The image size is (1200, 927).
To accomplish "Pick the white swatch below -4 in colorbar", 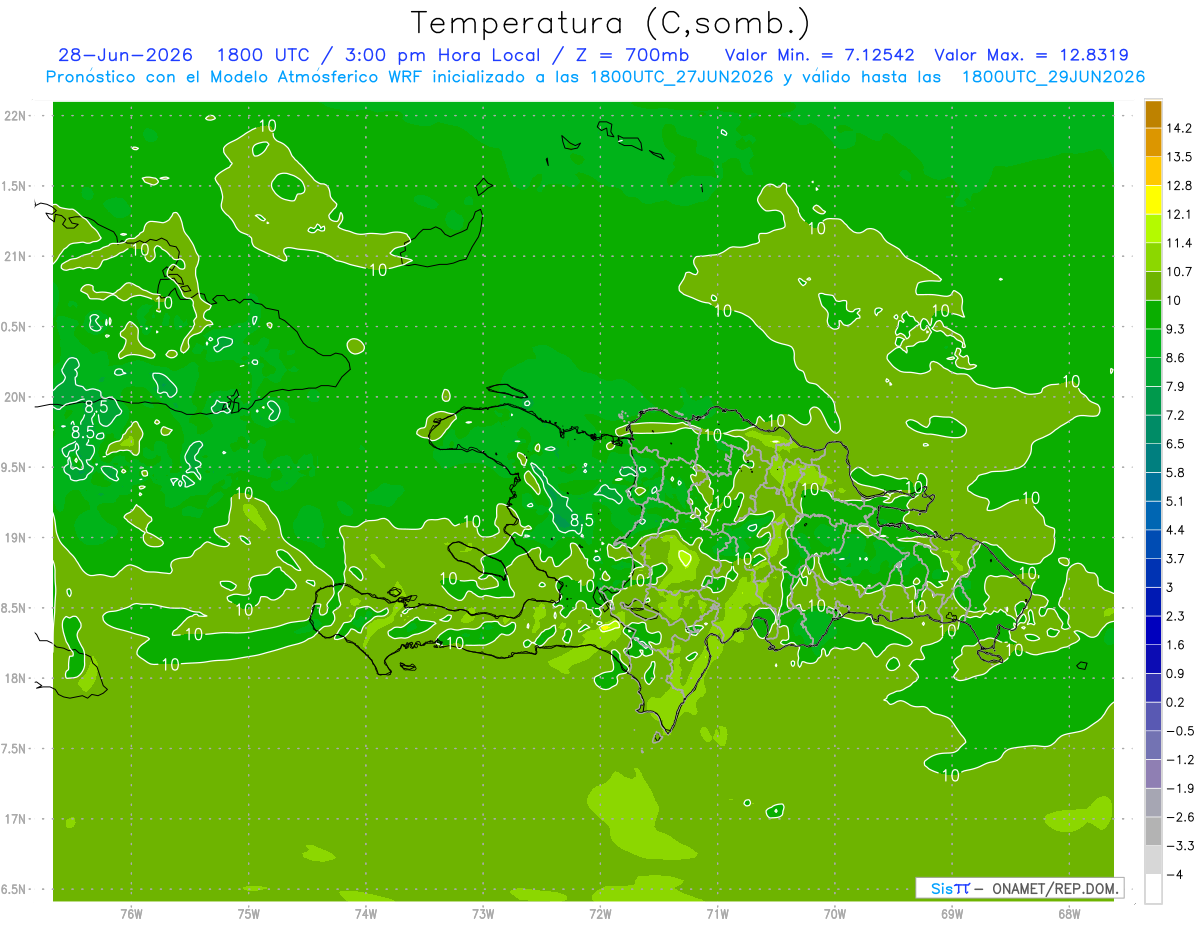I will (1153, 889).
